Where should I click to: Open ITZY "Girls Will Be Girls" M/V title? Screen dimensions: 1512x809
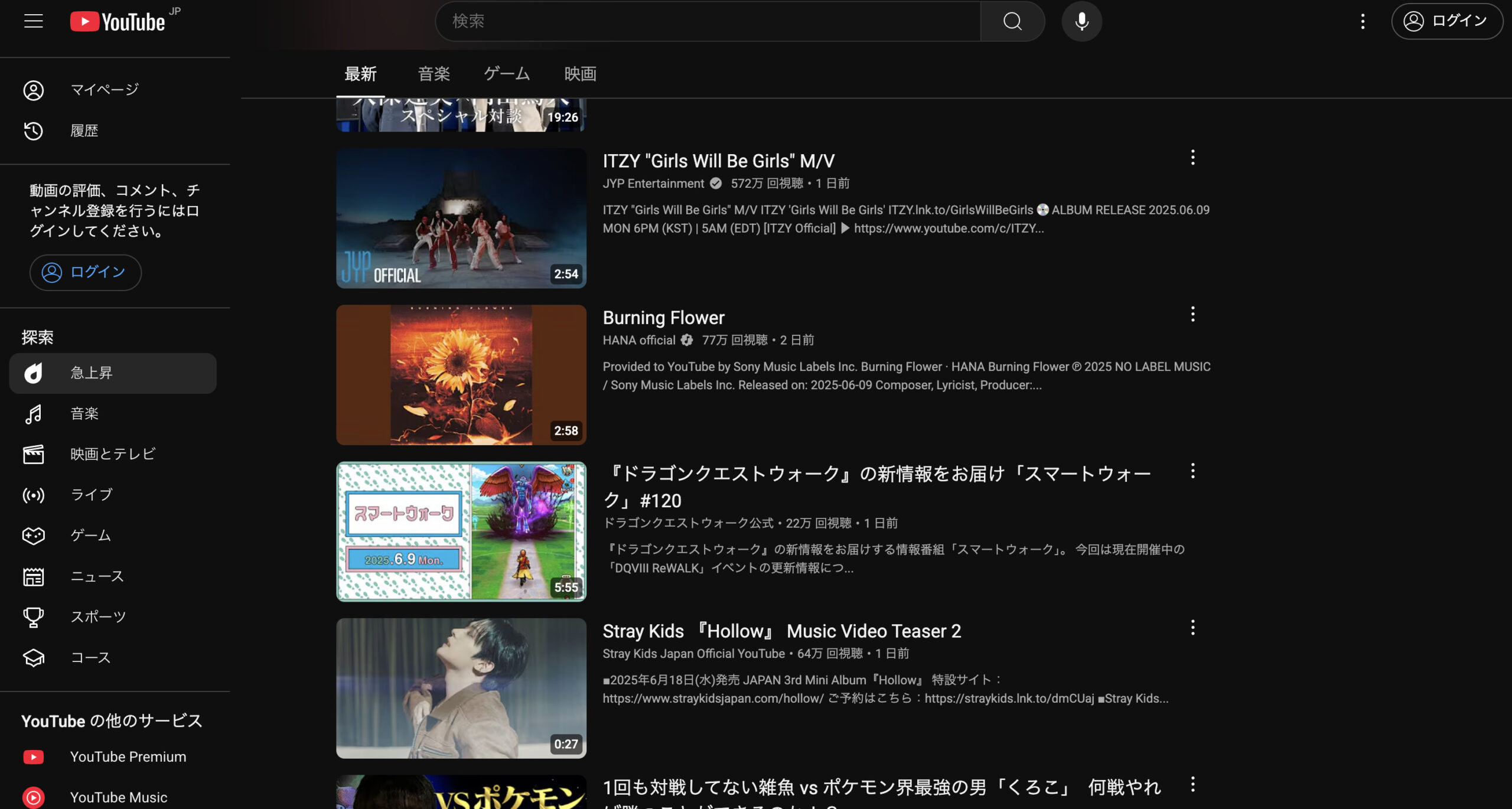(x=718, y=161)
